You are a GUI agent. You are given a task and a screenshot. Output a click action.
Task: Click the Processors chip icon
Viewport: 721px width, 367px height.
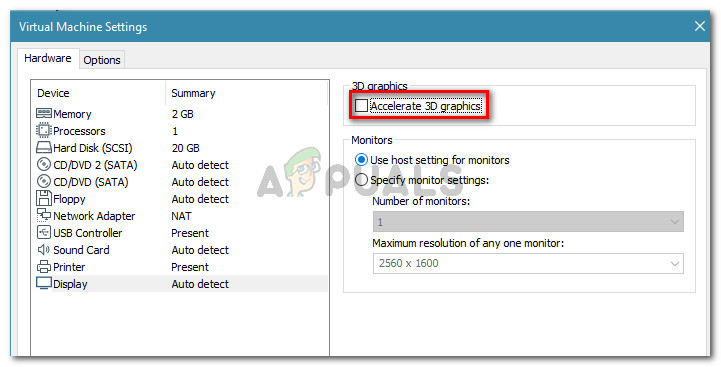pos(44,130)
